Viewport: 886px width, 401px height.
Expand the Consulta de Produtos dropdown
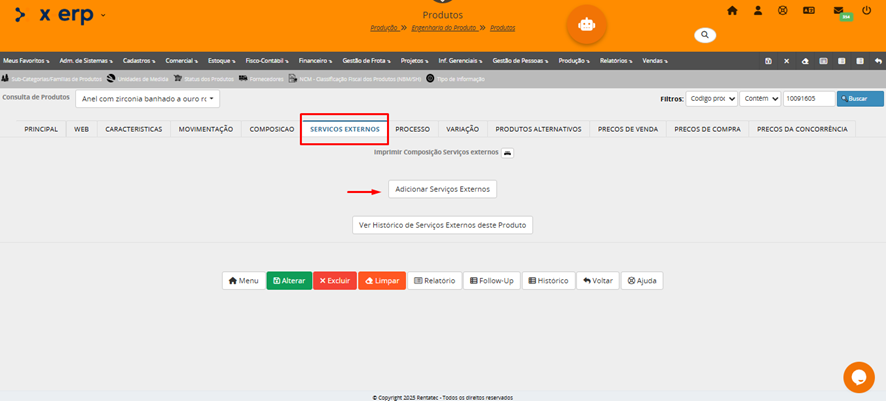(147, 99)
